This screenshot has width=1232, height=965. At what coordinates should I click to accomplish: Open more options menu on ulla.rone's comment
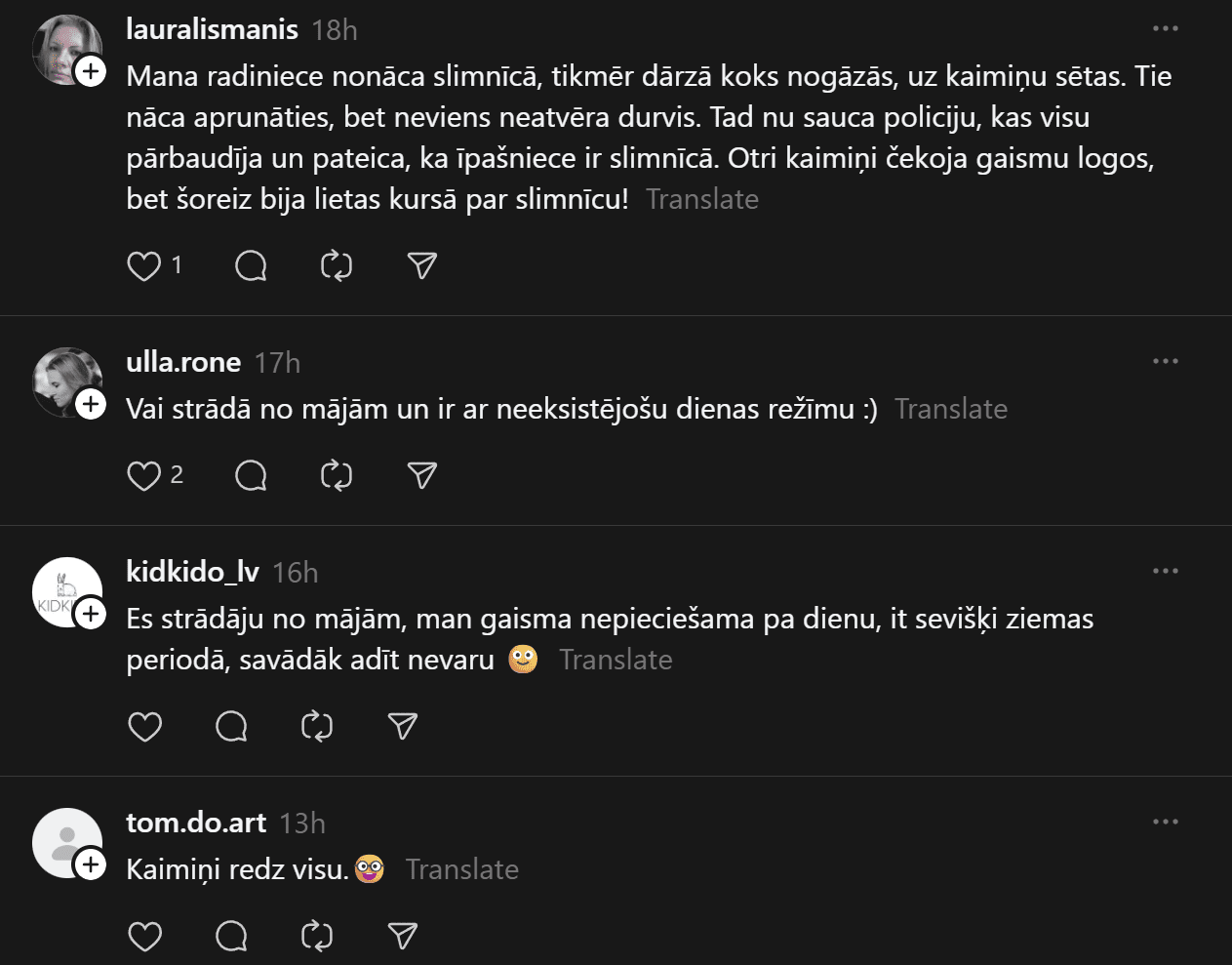pyautogui.click(x=1166, y=361)
